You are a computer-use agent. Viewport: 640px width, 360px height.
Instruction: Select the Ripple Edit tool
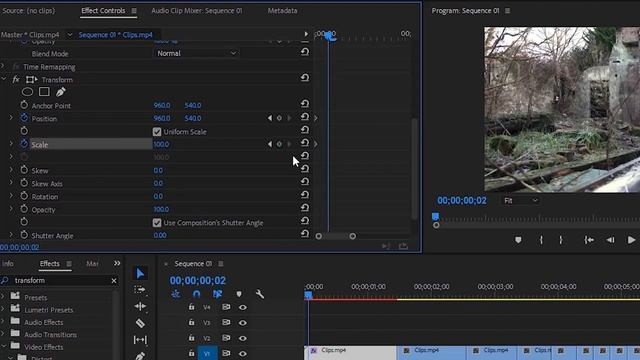[140, 306]
